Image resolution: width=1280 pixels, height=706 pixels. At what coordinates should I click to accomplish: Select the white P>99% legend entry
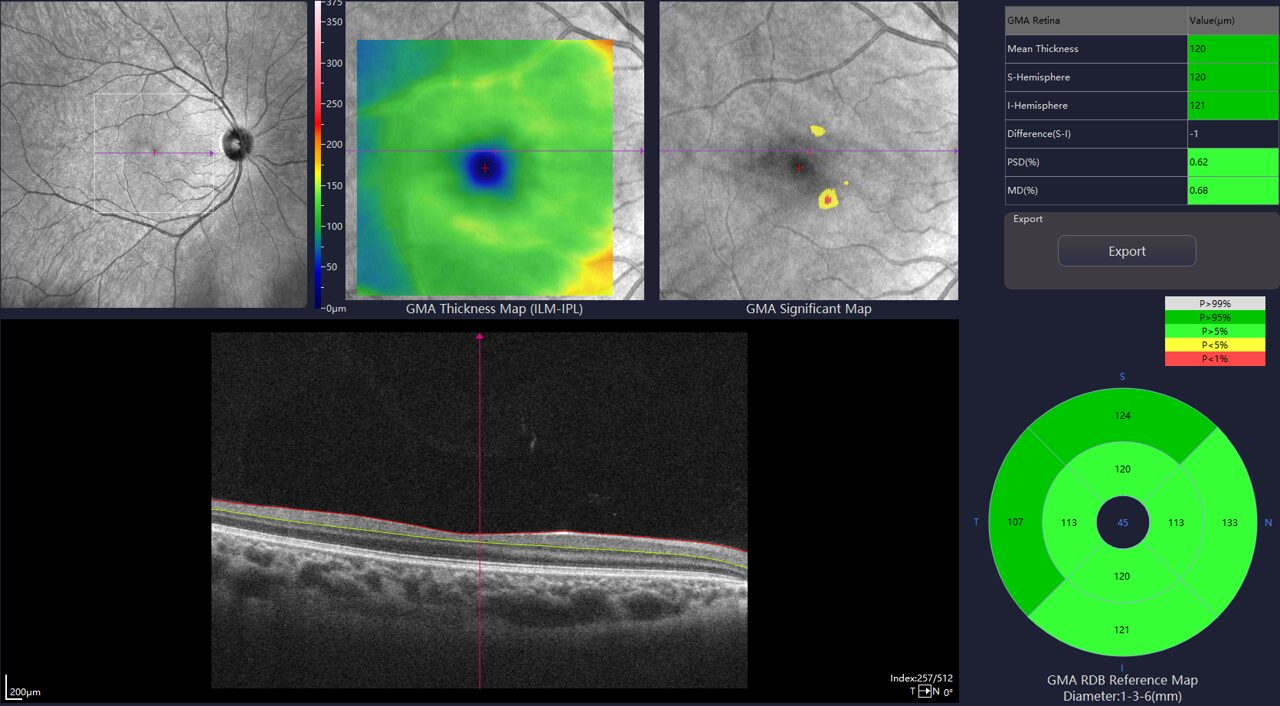1215,303
